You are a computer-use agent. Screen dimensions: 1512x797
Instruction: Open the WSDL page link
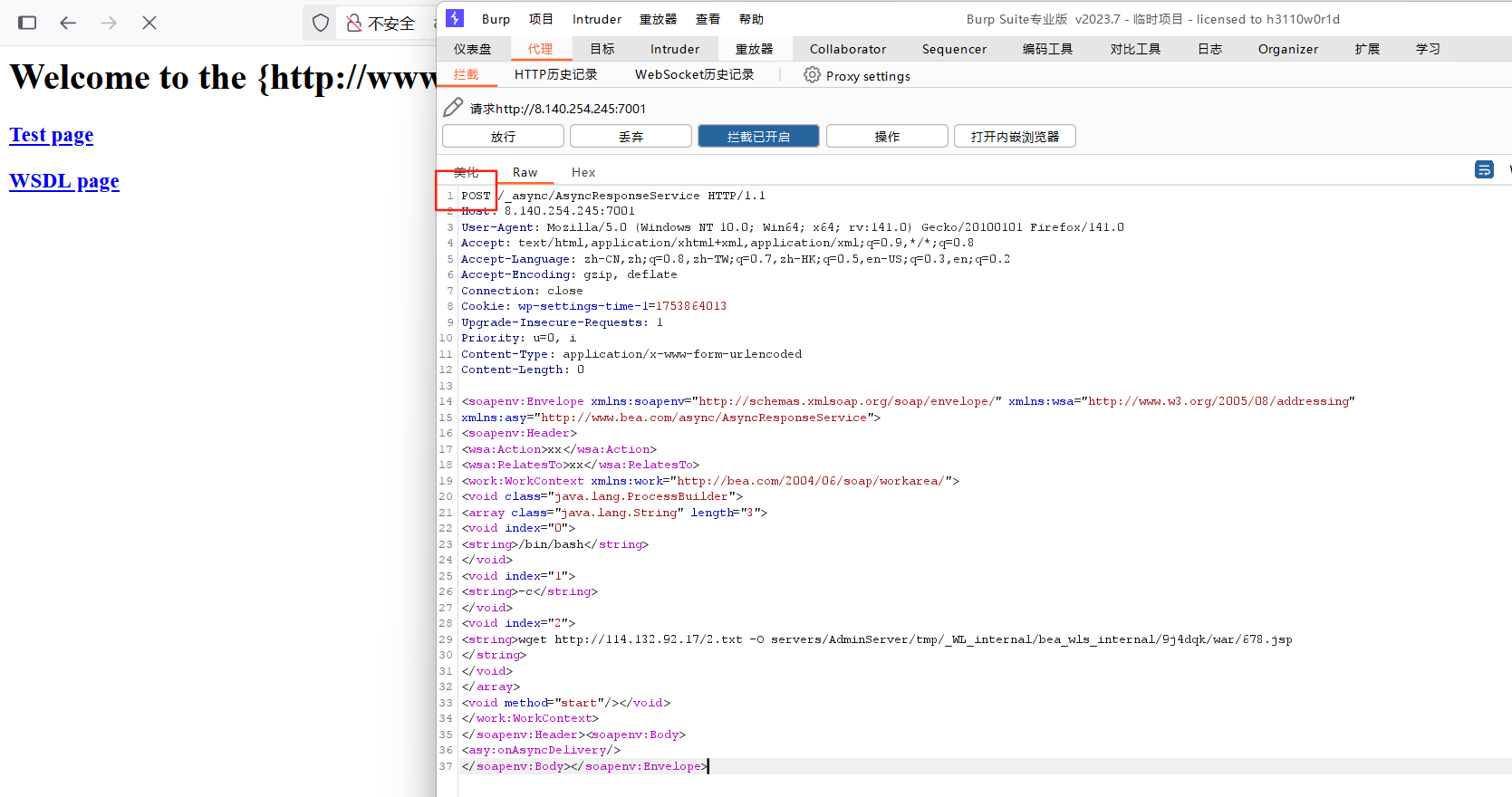(64, 181)
